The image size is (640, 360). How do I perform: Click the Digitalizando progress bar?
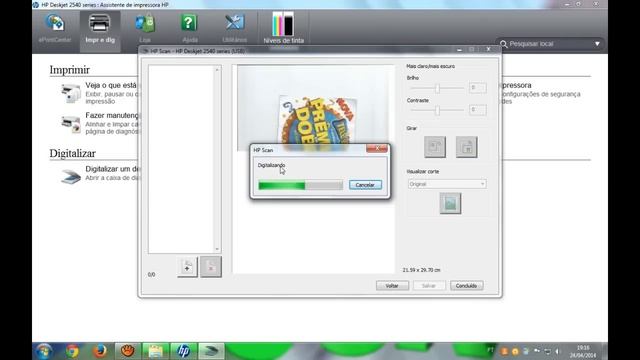click(x=300, y=186)
